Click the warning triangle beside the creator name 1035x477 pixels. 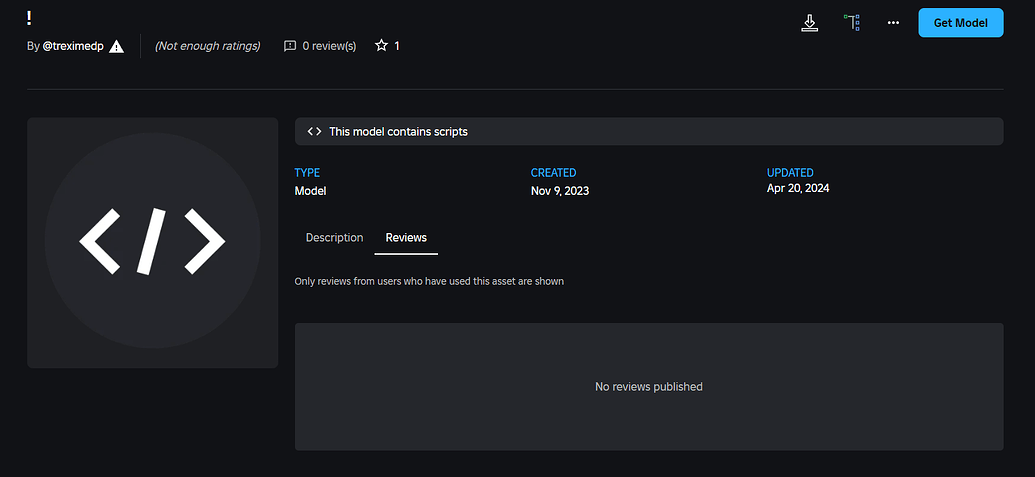117,46
